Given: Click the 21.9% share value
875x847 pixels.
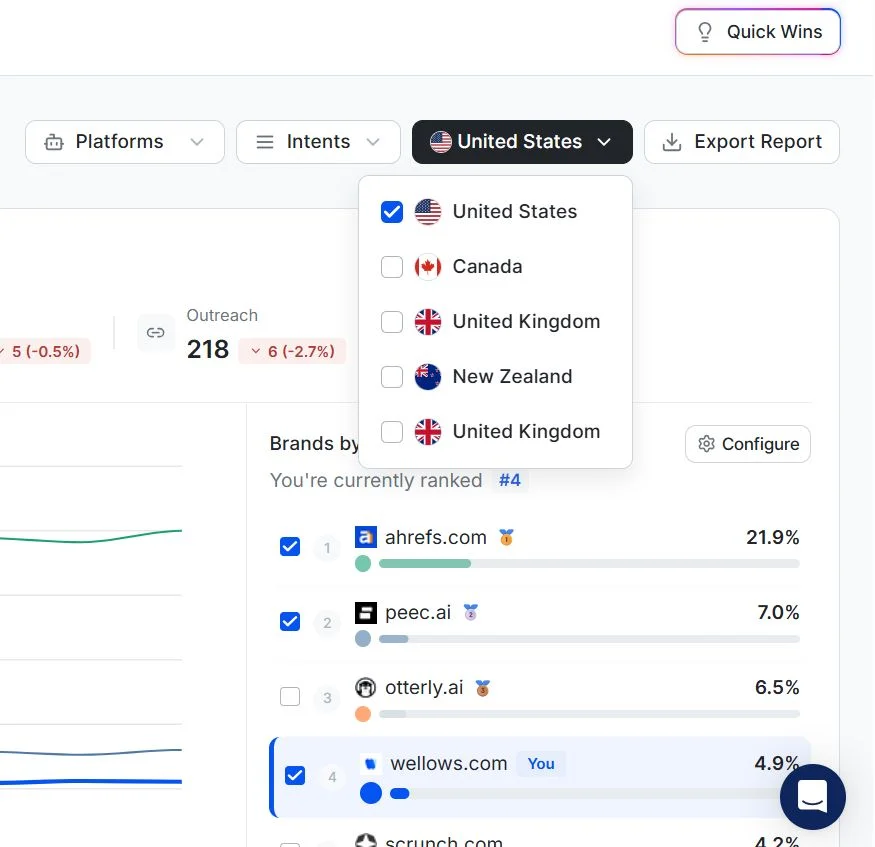Looking at the screenshot, I should [x=772, y=537].
